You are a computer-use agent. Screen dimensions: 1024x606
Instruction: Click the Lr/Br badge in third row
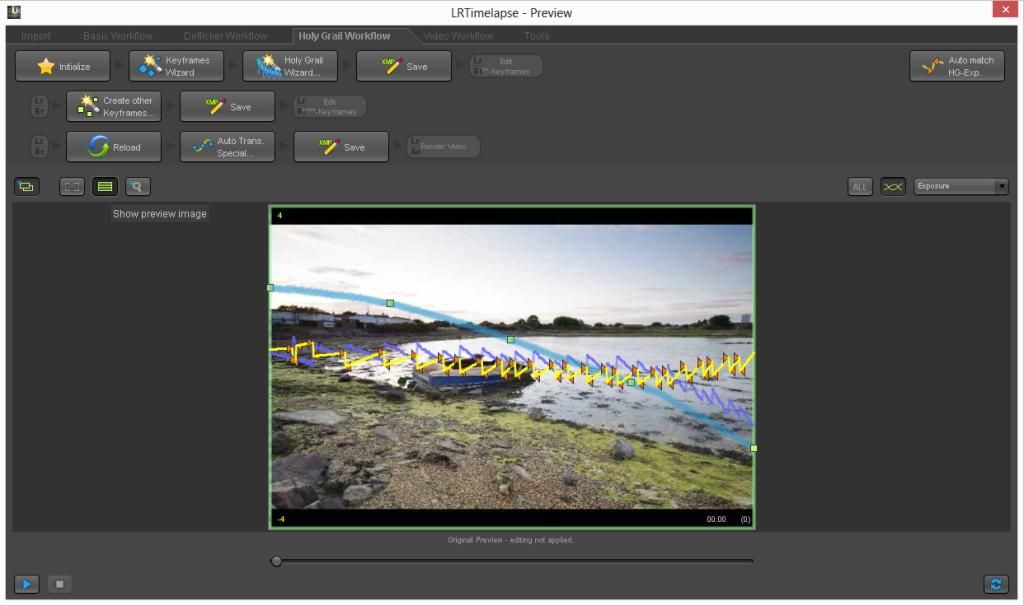coord(39,146)
